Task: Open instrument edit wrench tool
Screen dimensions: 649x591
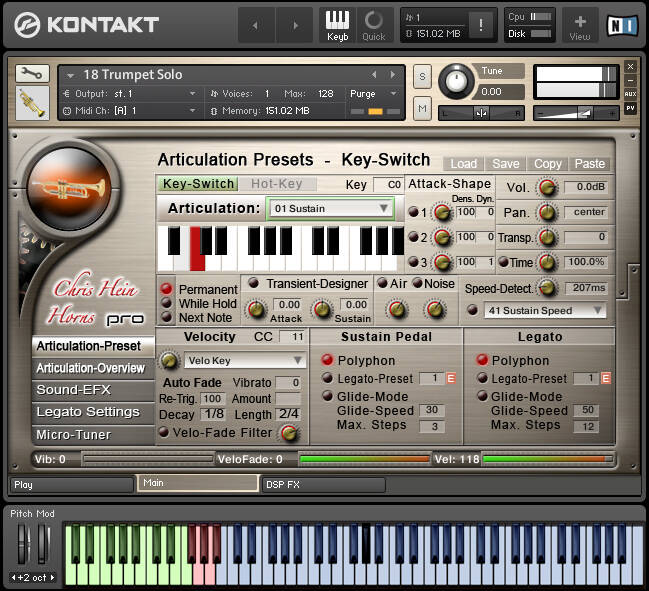Action: tap(32, 73)
